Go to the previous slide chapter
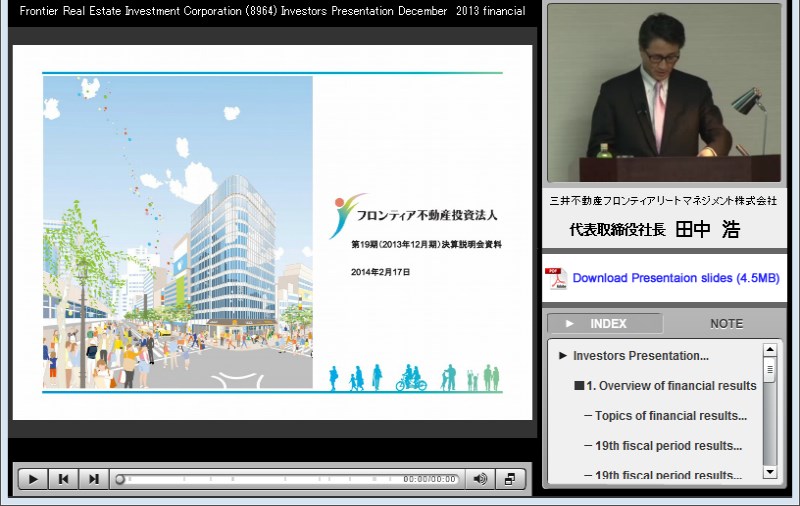 63,479
